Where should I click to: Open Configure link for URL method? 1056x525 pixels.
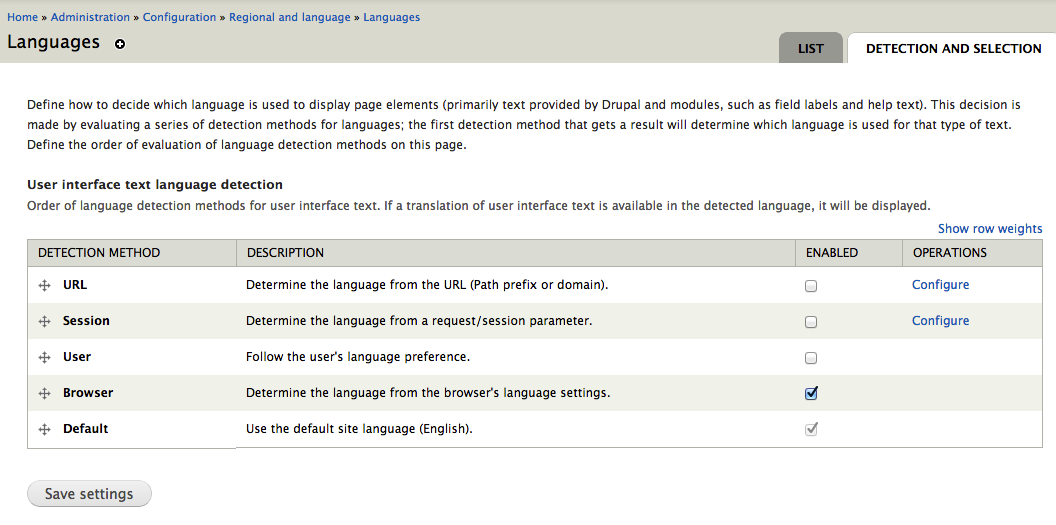click(x=940, y=285)
